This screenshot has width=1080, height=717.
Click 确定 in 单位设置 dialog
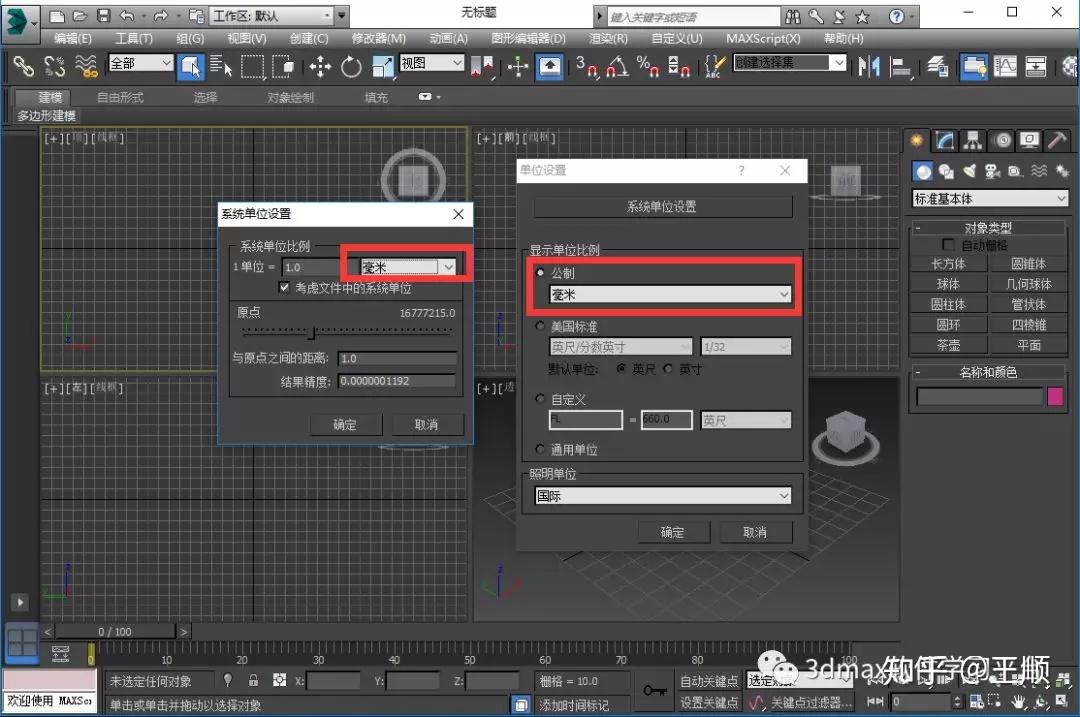point(672,532)
